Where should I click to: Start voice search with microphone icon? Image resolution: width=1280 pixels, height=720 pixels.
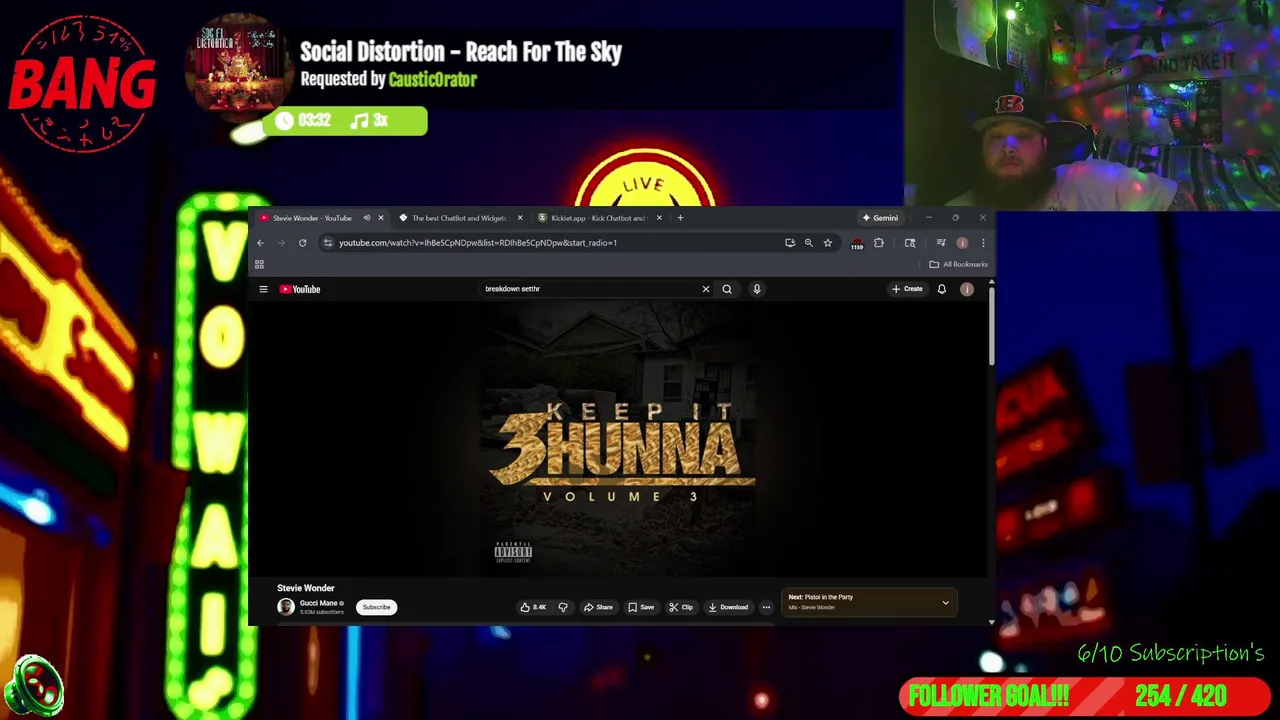[x=757, y=289]
